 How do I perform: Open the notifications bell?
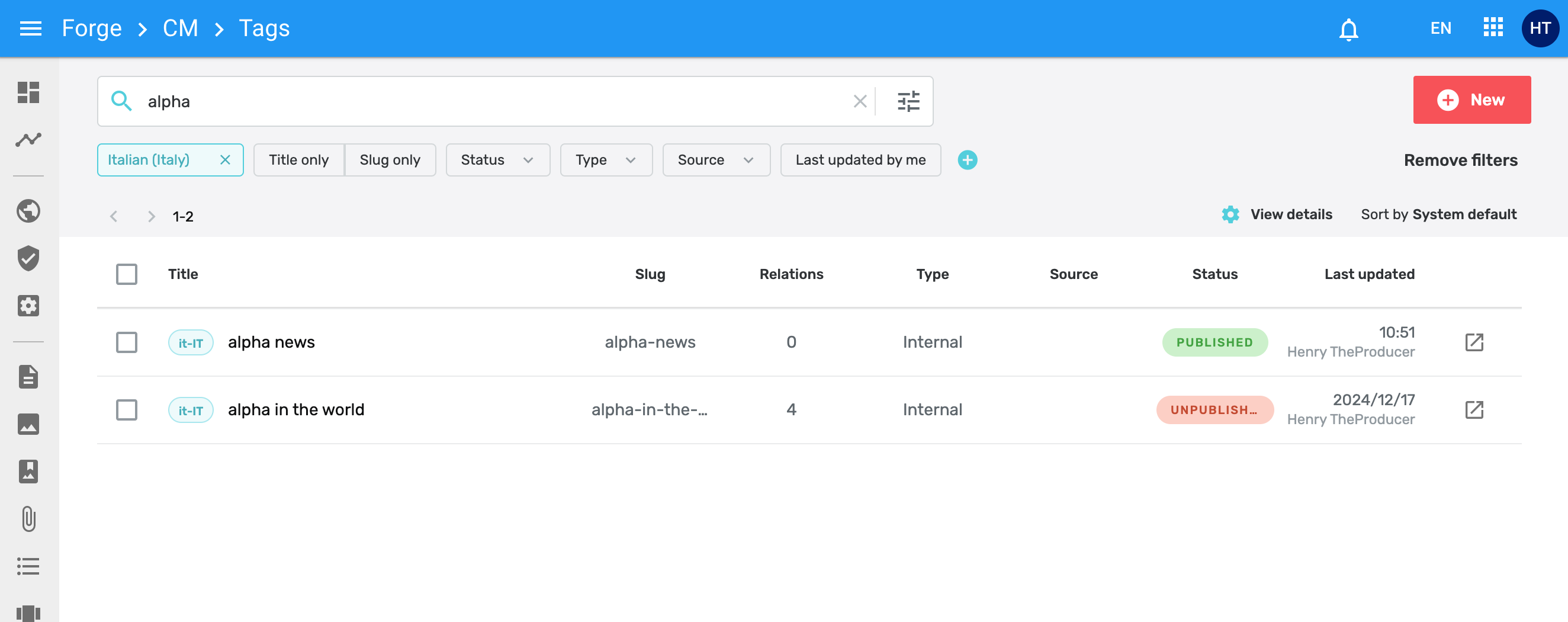click(x=1348, y=28)
